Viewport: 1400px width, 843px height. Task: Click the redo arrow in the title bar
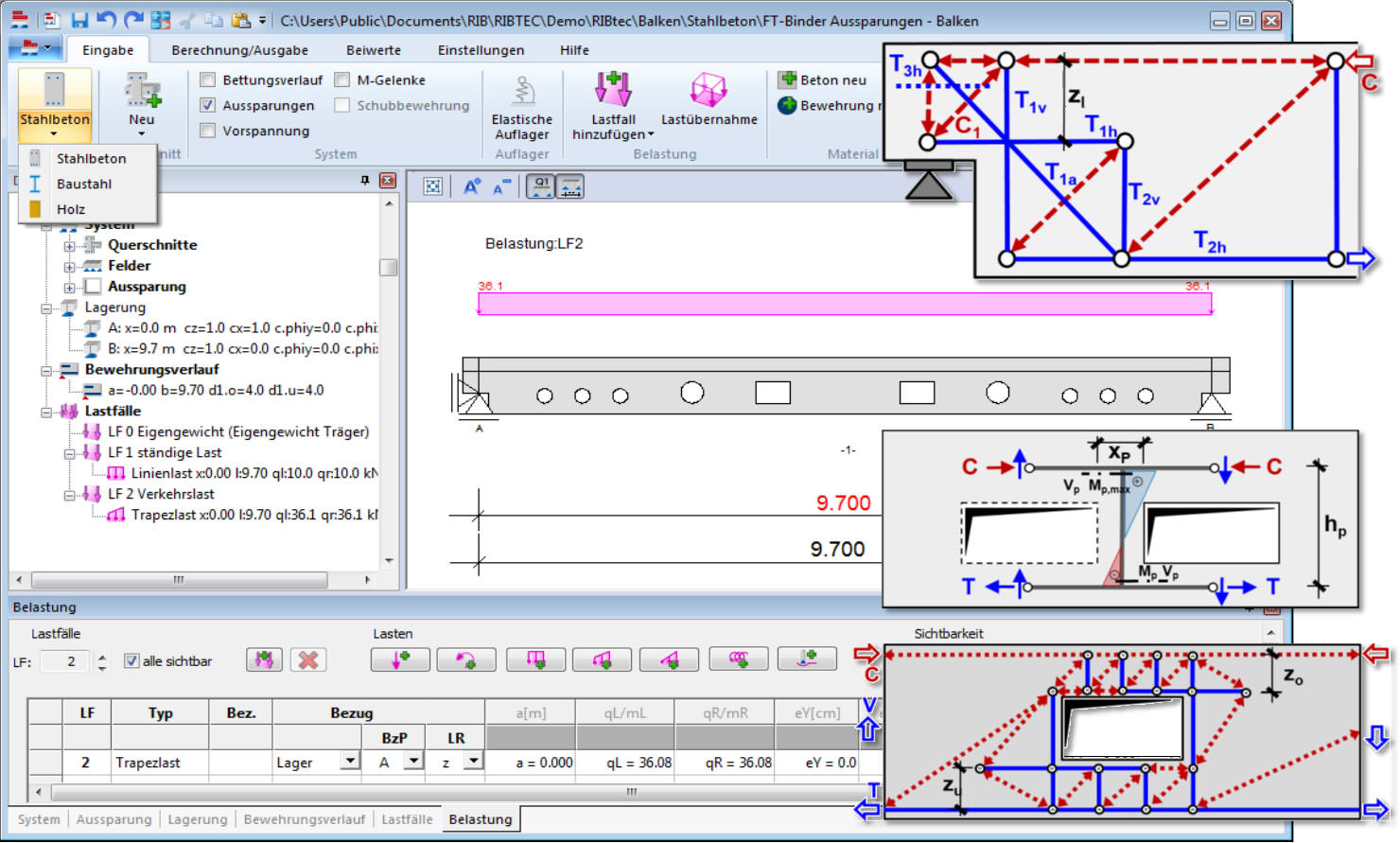[133, 20]
